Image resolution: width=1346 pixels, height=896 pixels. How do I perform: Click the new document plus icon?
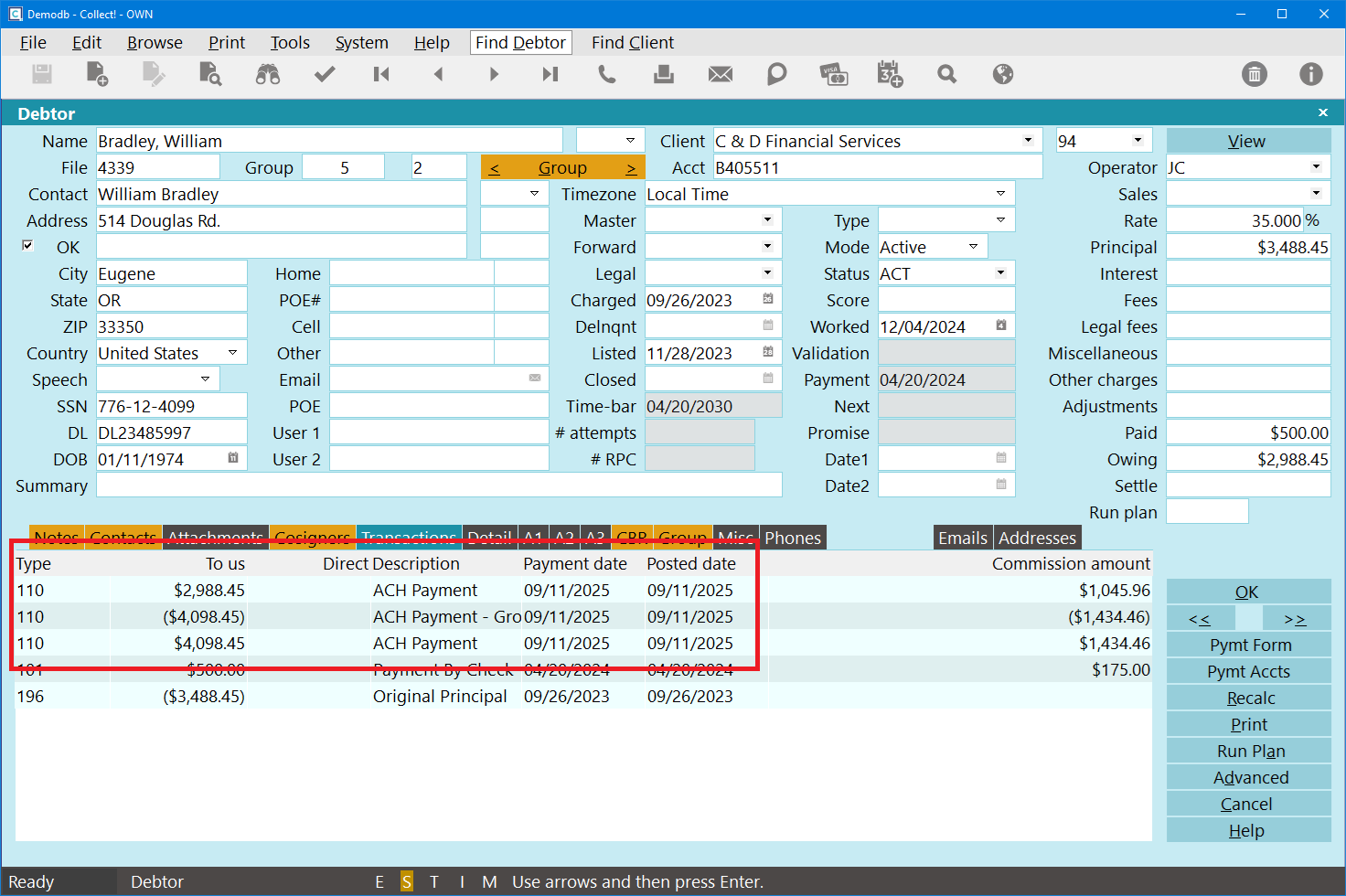point(97,75)
